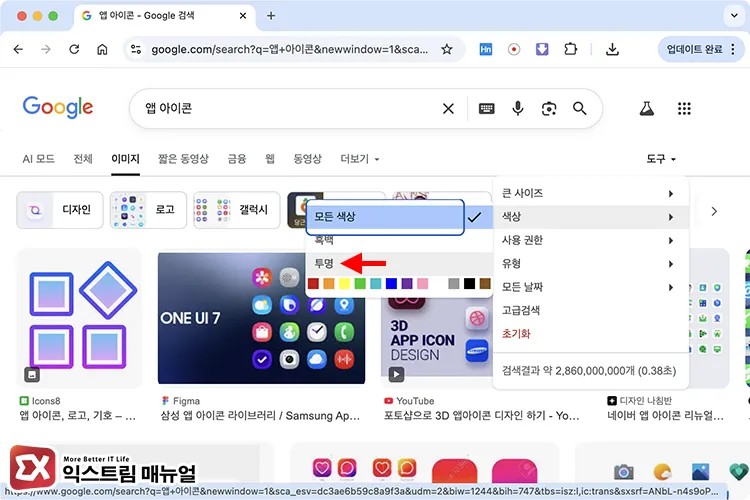Expand the 모든 날짜 submenu
The width and height of the screenshot is (750, 500).
[x=591, y=287]
